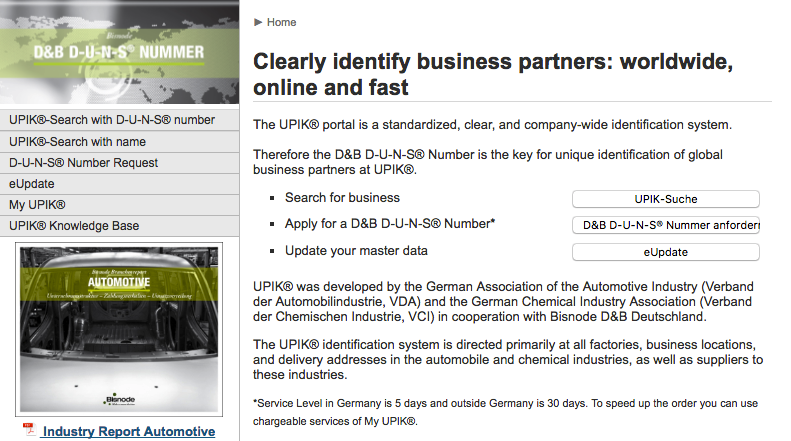Click the D&B D-U-N-S Nummer anfordern button
Screen dimensions: 791x441
(665, 225)
